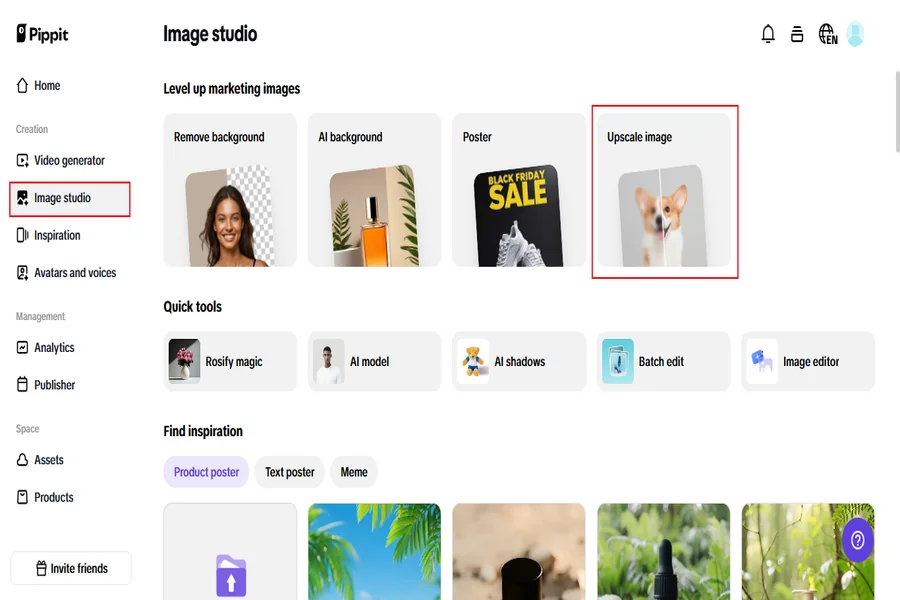Click the Pippit logo
900x600 pixels.
tap(42, 34)
